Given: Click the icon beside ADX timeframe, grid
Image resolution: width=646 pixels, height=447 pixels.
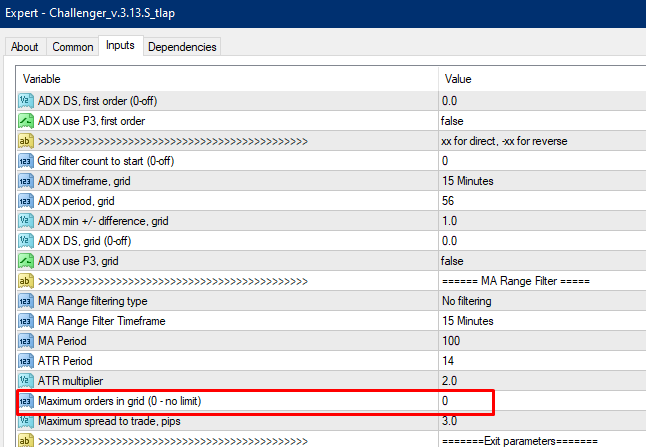Looking at the screenshot, I should click(26, 181).
